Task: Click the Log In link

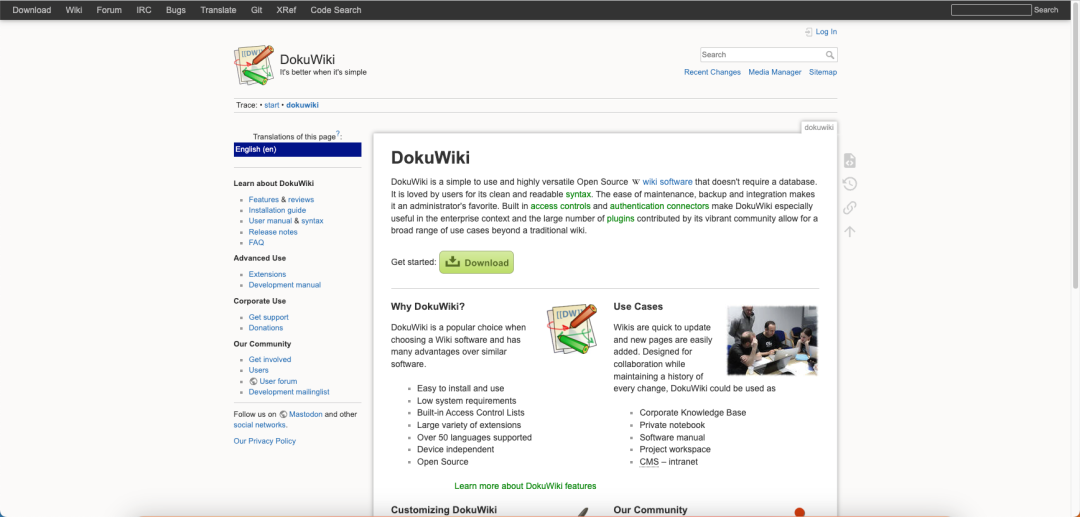Action: pyautogui.click(x=826, y=32)
